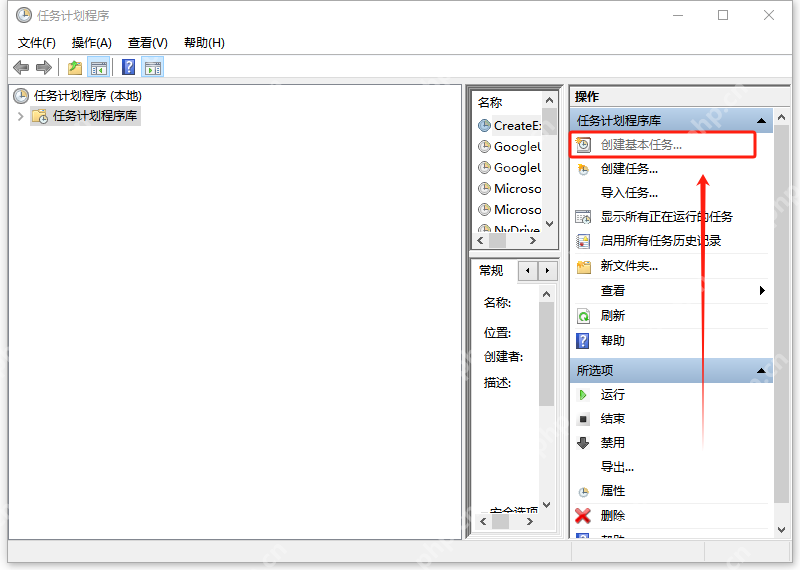
Task: Click the black 结束 stop icon
Action: [583, 419]
